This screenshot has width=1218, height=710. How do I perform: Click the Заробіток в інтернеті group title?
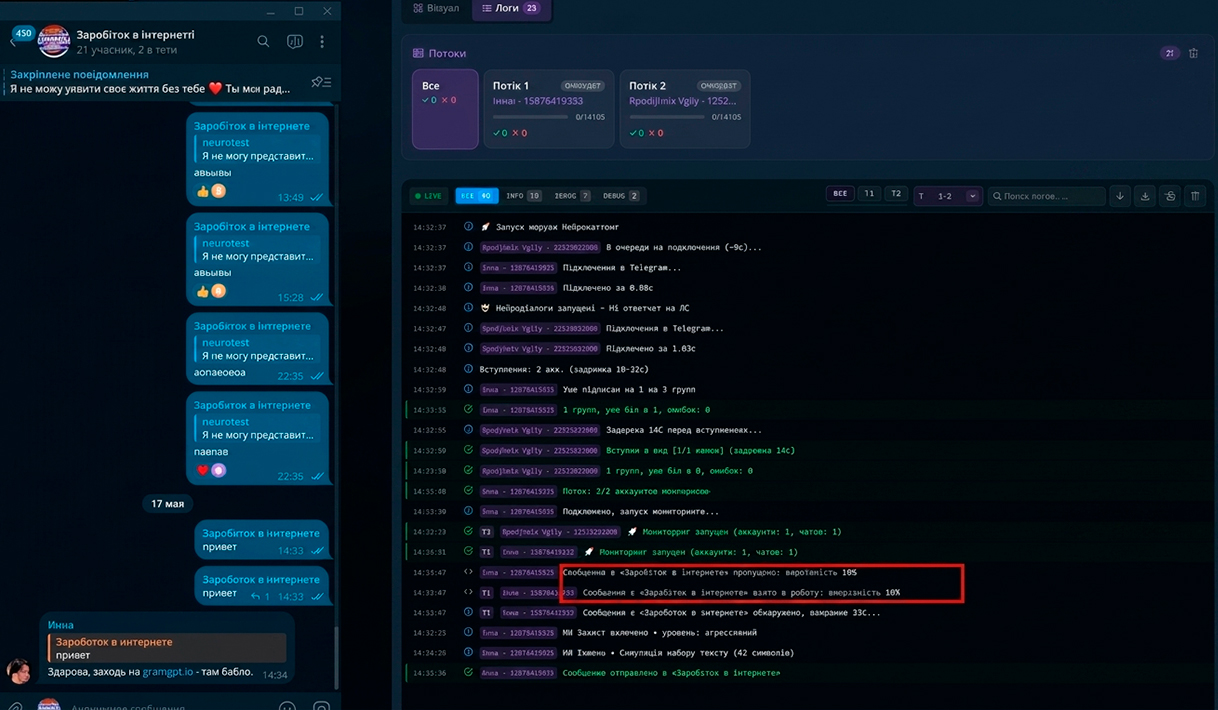(x=136, y=34)
